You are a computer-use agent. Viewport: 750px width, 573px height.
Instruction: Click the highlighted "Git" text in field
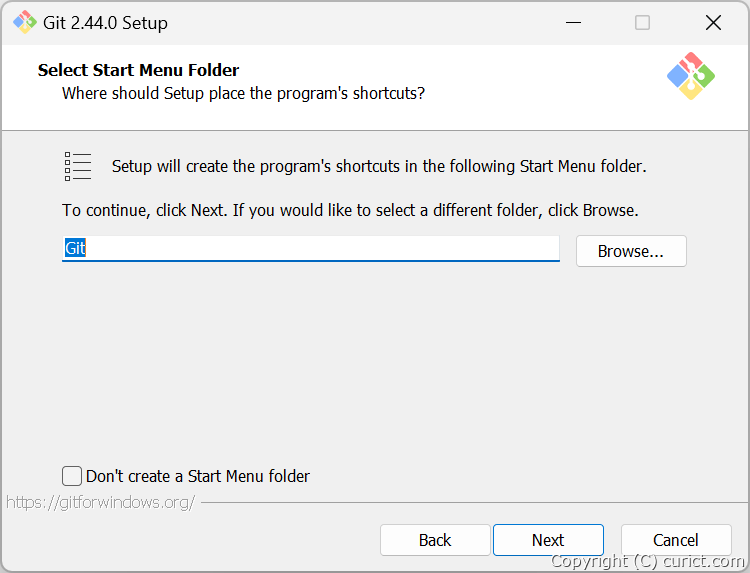75,248
